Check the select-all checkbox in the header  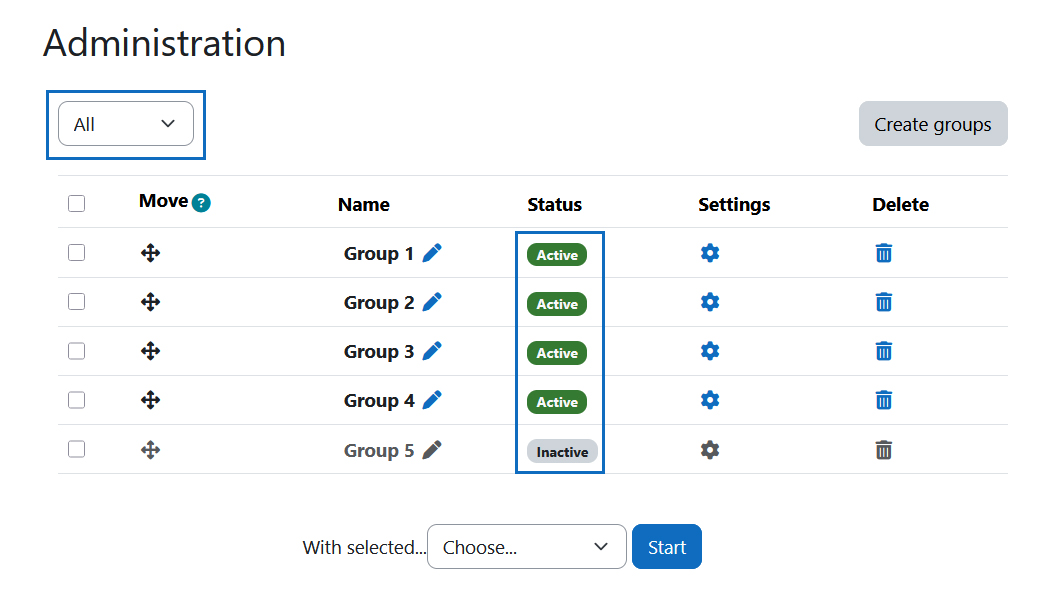76,203
